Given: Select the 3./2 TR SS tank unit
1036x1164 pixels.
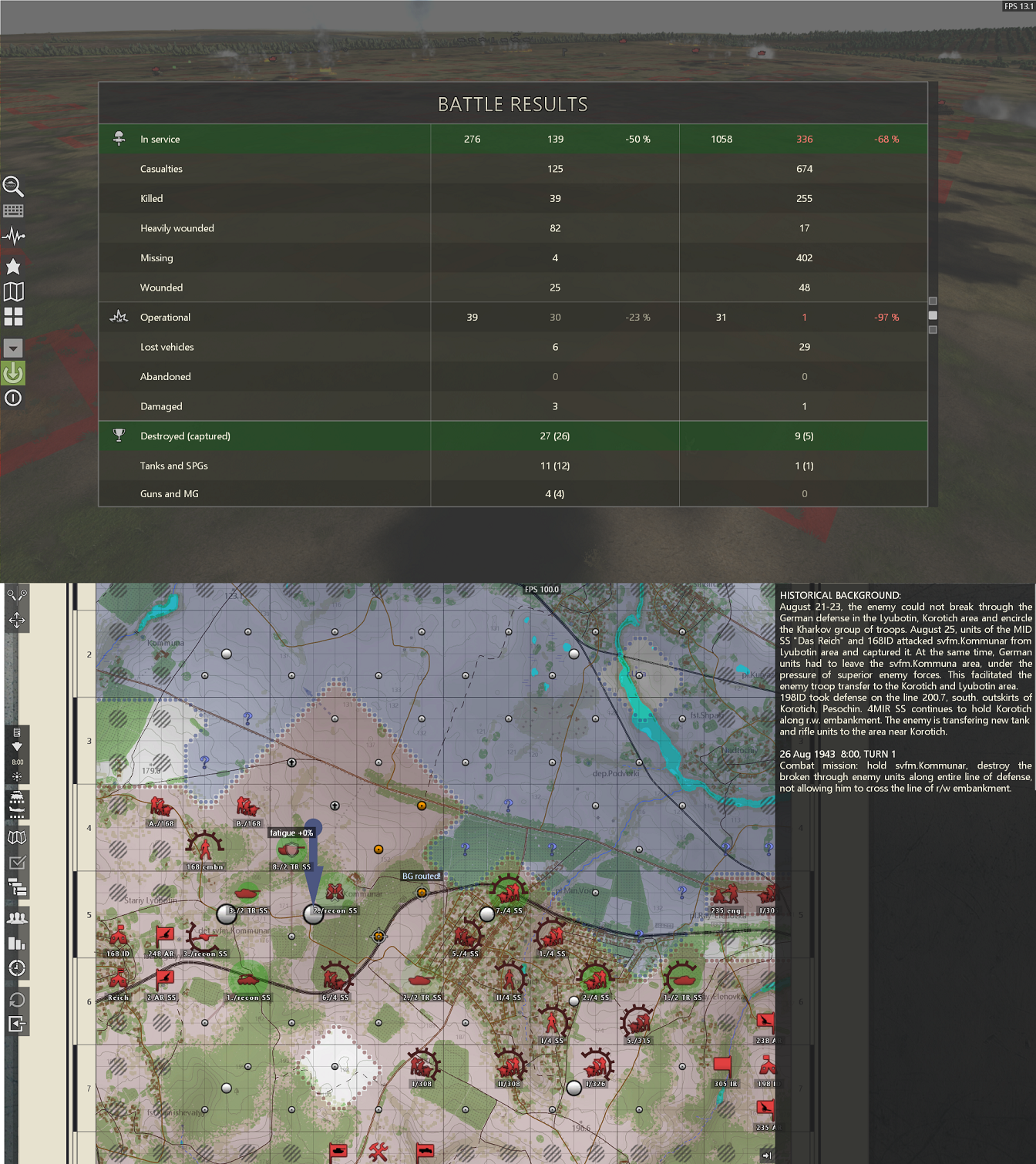Looking at the screenshot, I should pos(247,894).
